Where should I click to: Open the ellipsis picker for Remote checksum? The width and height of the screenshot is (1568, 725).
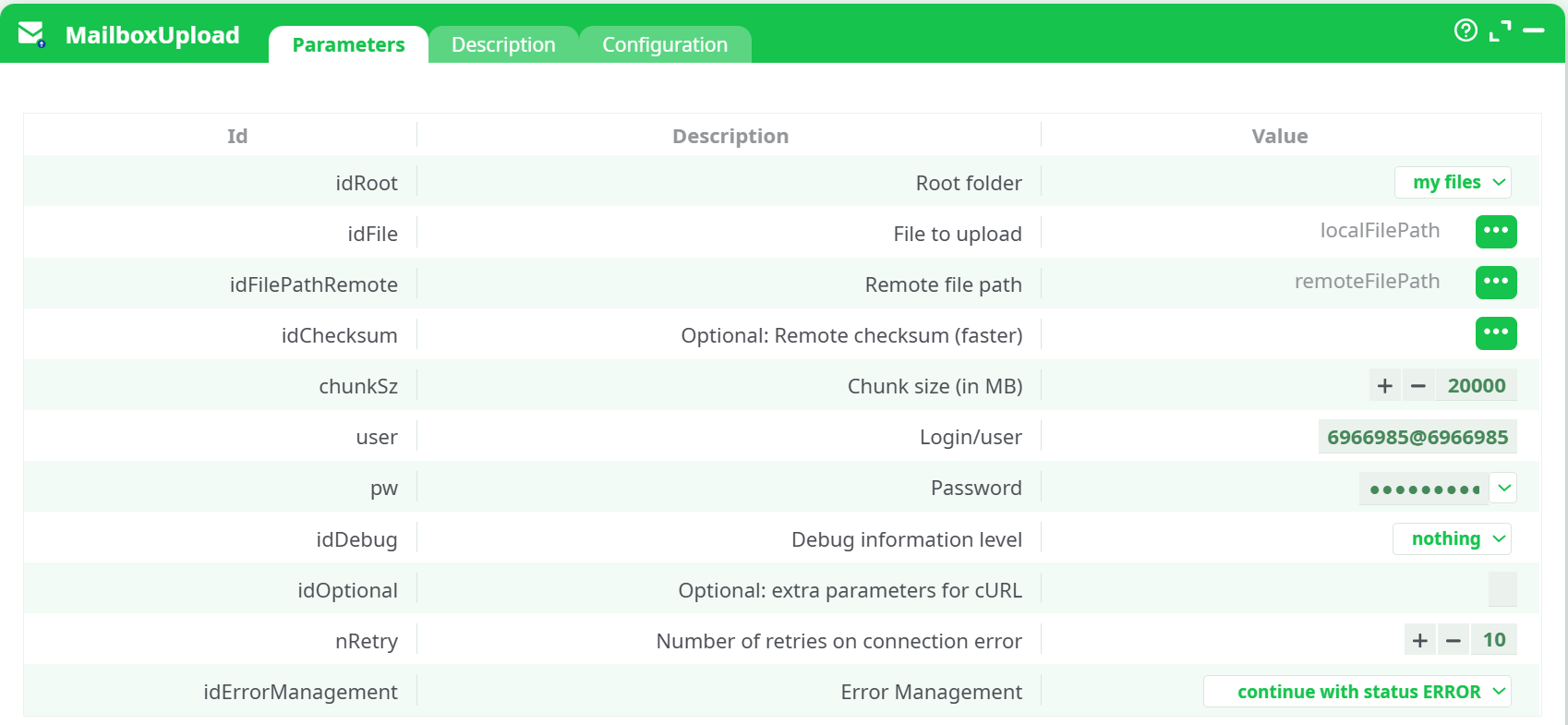pyautogui.click(x=1496, y=333)
